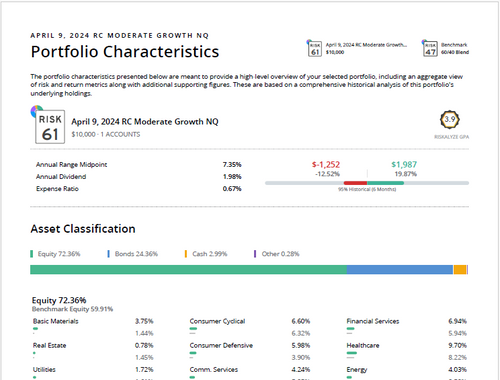Click the orange Cash legend marker
The height and width of the screenshot is (380, 500).
[186, 254]
